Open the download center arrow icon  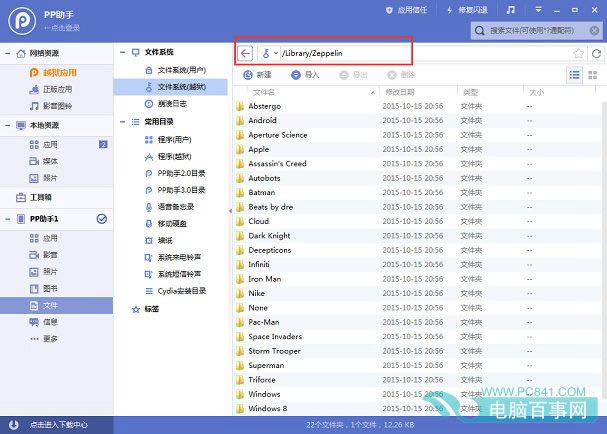[x=14, y=425]
